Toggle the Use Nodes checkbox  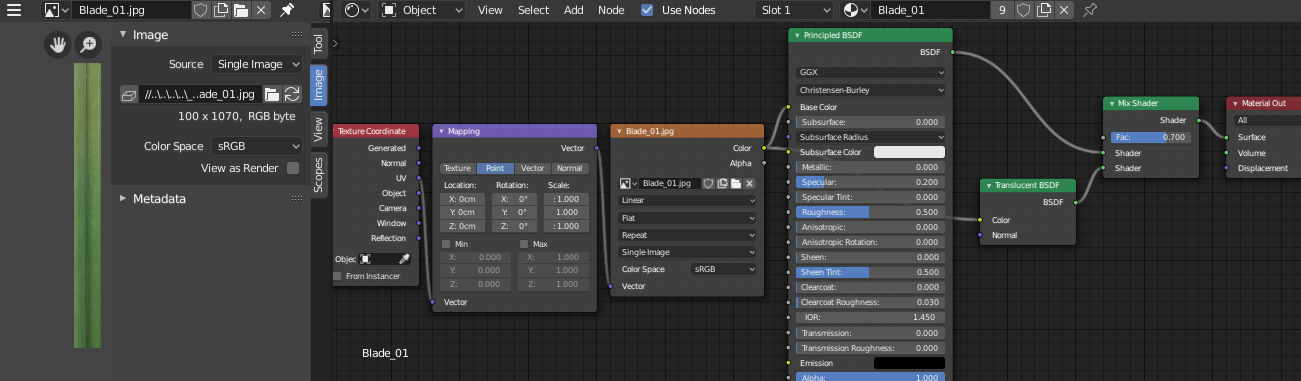point(647,10)
